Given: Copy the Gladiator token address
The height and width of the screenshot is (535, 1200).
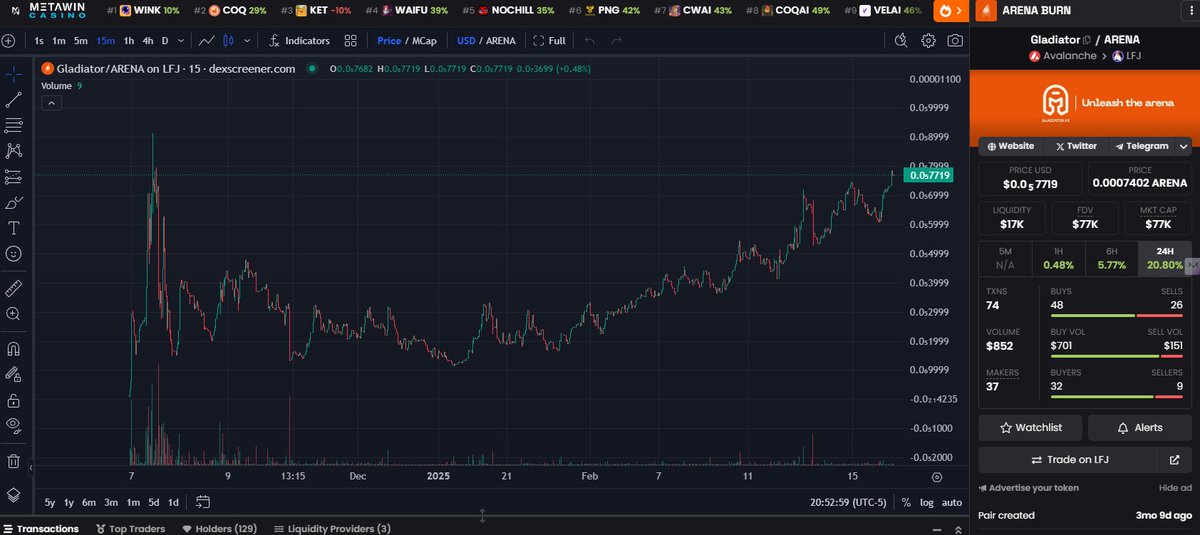Looking at the screenshot, I should 1087,39.
